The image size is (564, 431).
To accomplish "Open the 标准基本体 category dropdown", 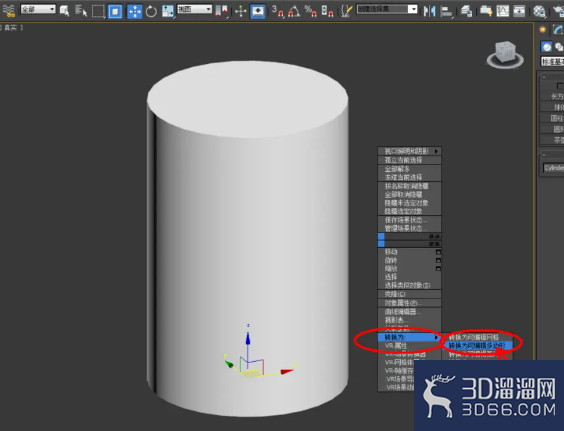I will point(552,62).
